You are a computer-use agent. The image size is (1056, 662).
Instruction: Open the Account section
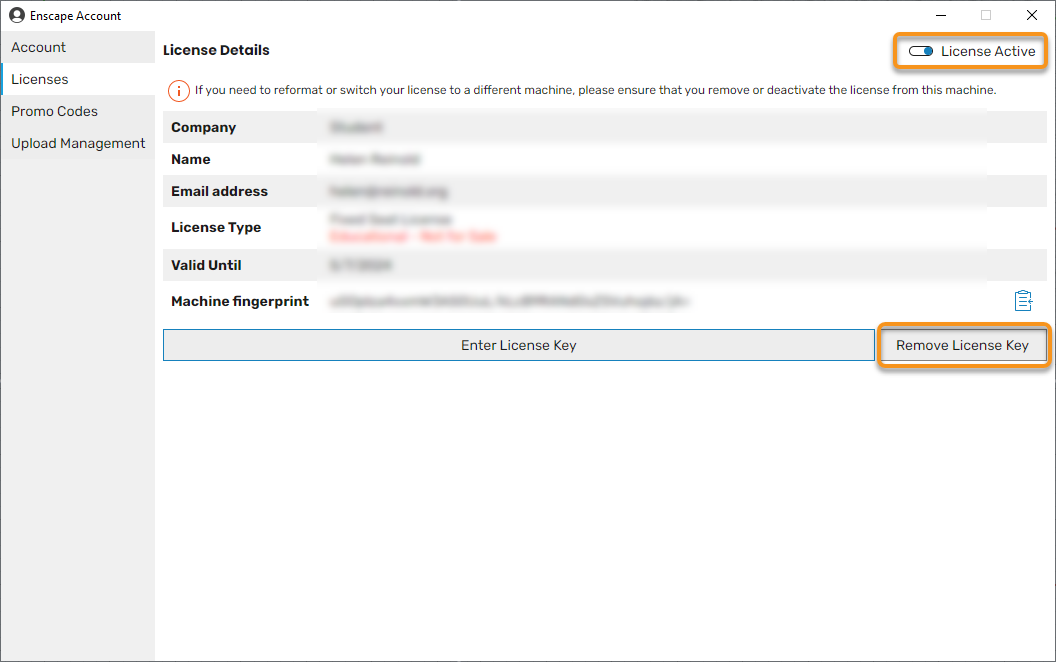click(x=39, y=47)
